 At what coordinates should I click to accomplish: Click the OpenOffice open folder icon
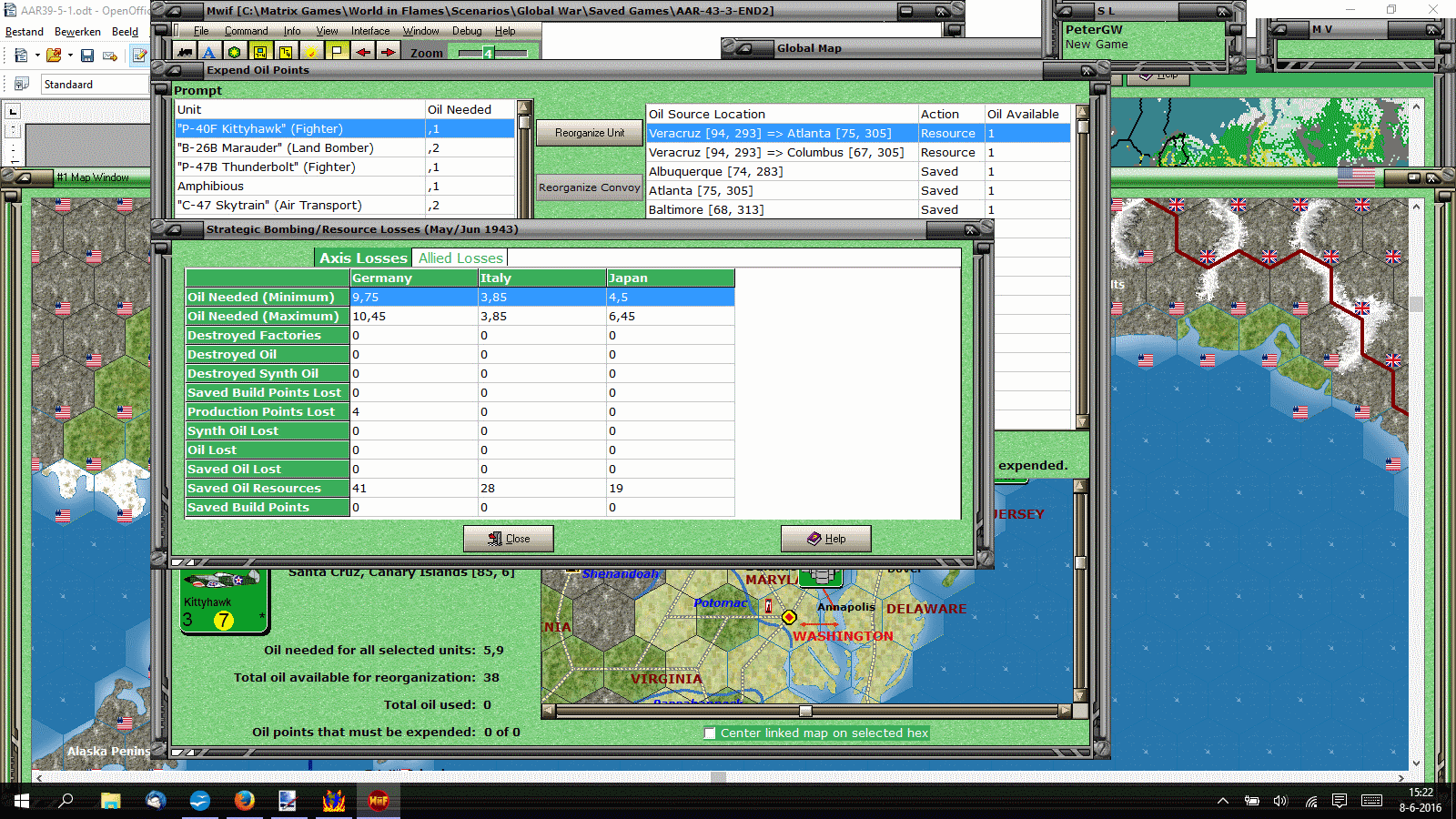(54, 56)
